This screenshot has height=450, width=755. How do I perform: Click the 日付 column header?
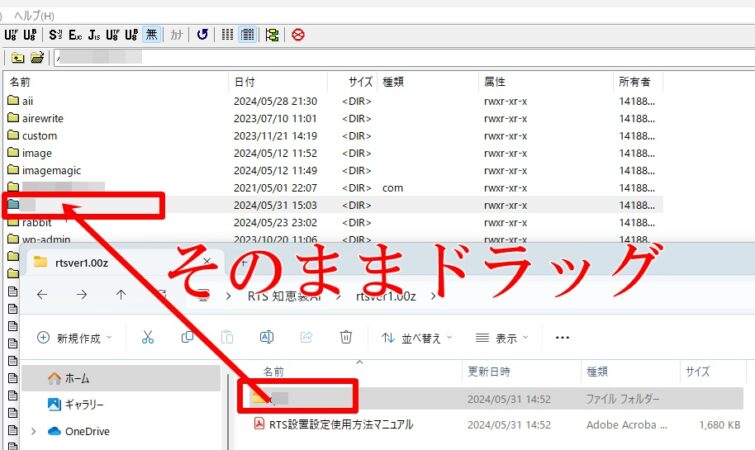point(244,81)
